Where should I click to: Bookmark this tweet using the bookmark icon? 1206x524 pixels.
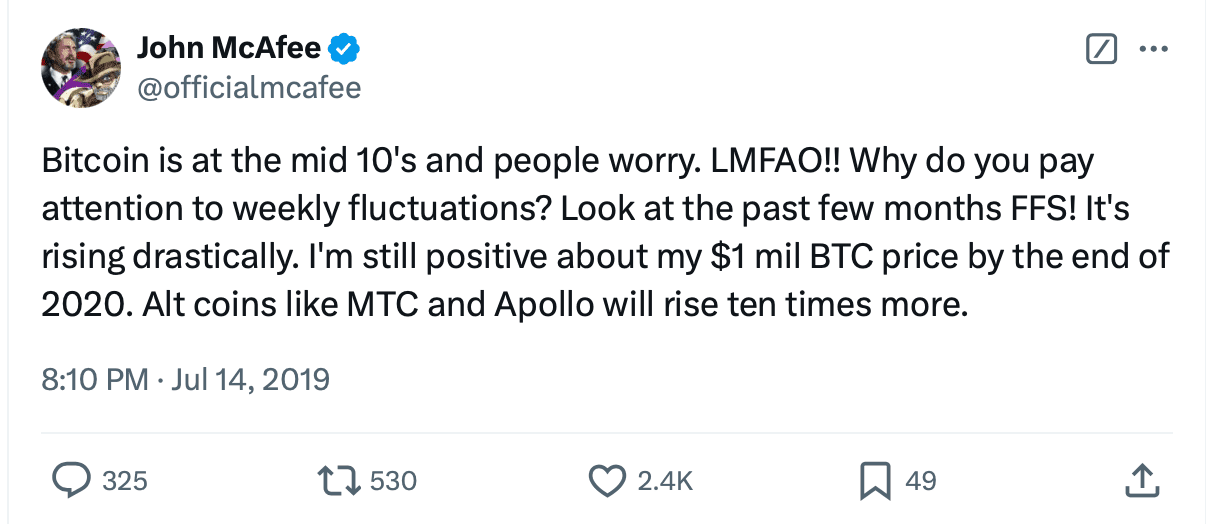875,481
